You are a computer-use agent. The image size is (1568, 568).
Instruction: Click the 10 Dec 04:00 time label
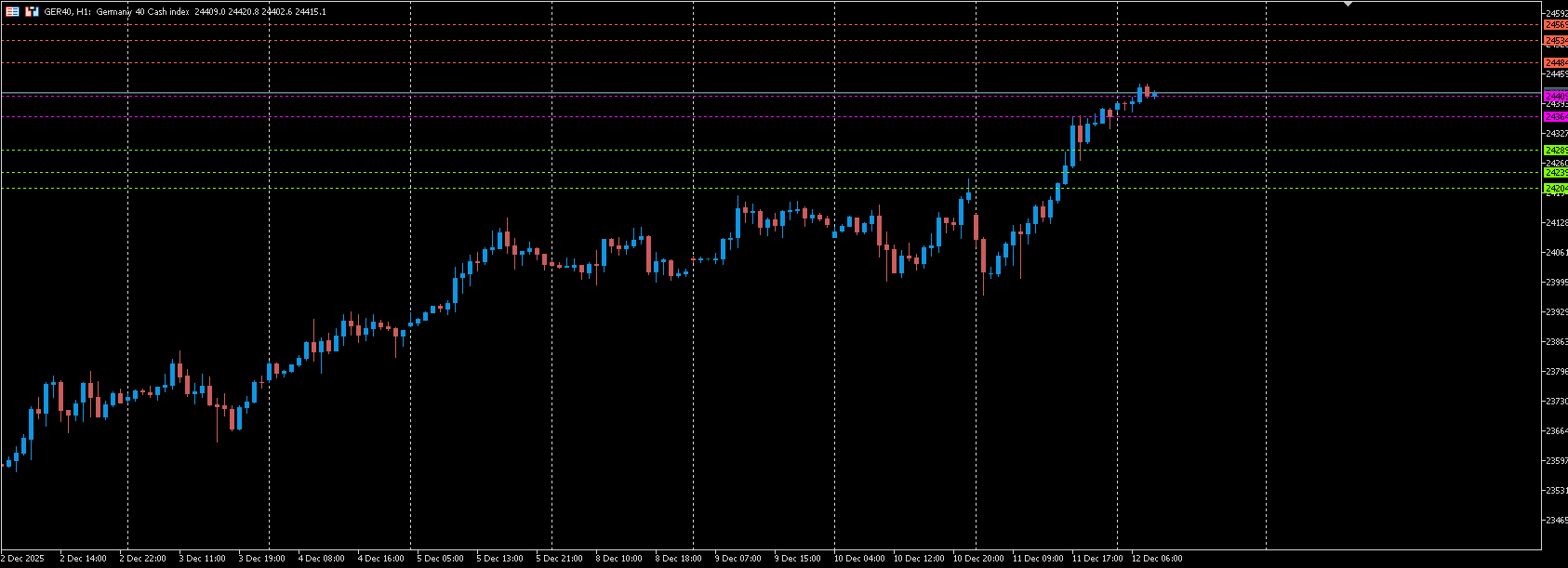coord(859,559)
